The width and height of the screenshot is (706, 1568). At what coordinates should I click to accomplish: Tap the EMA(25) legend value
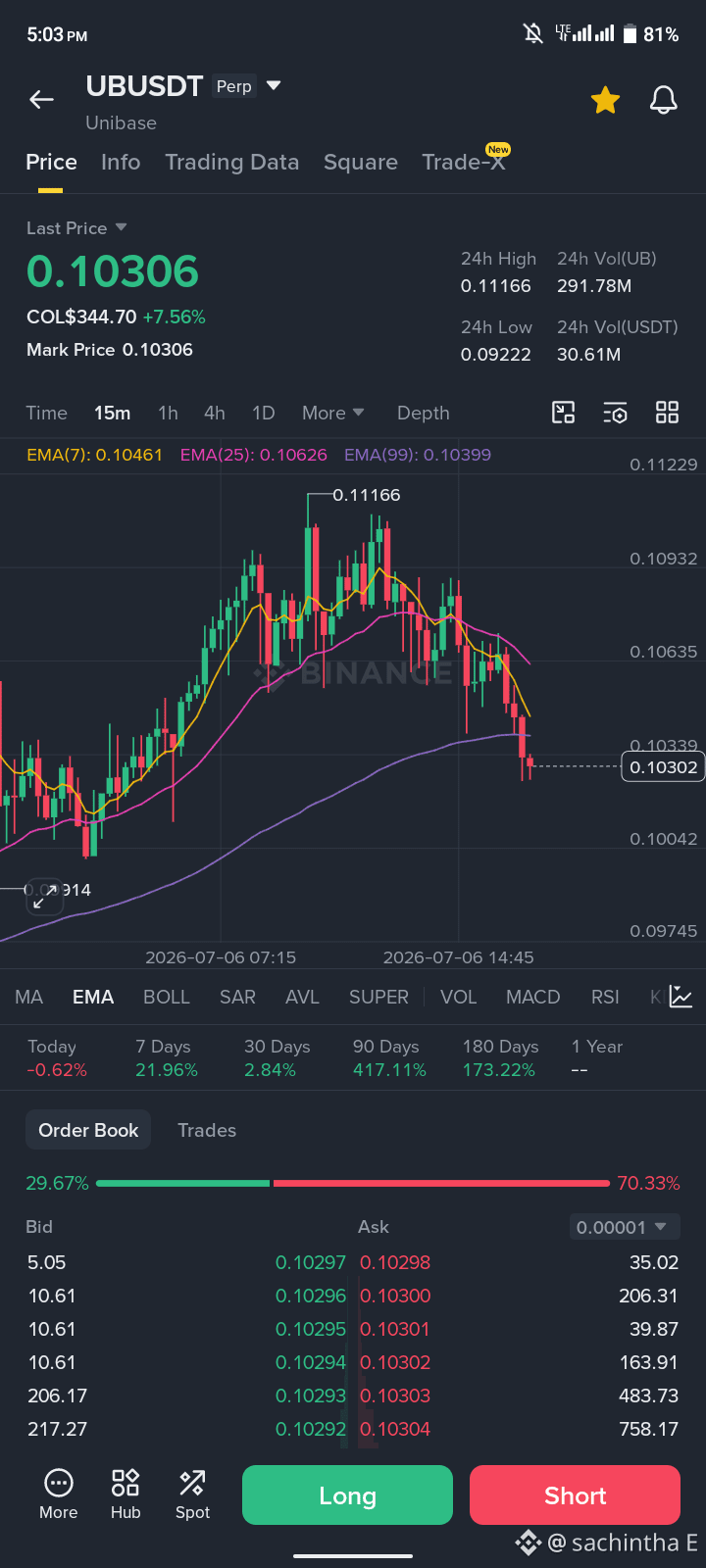point(254,455)
